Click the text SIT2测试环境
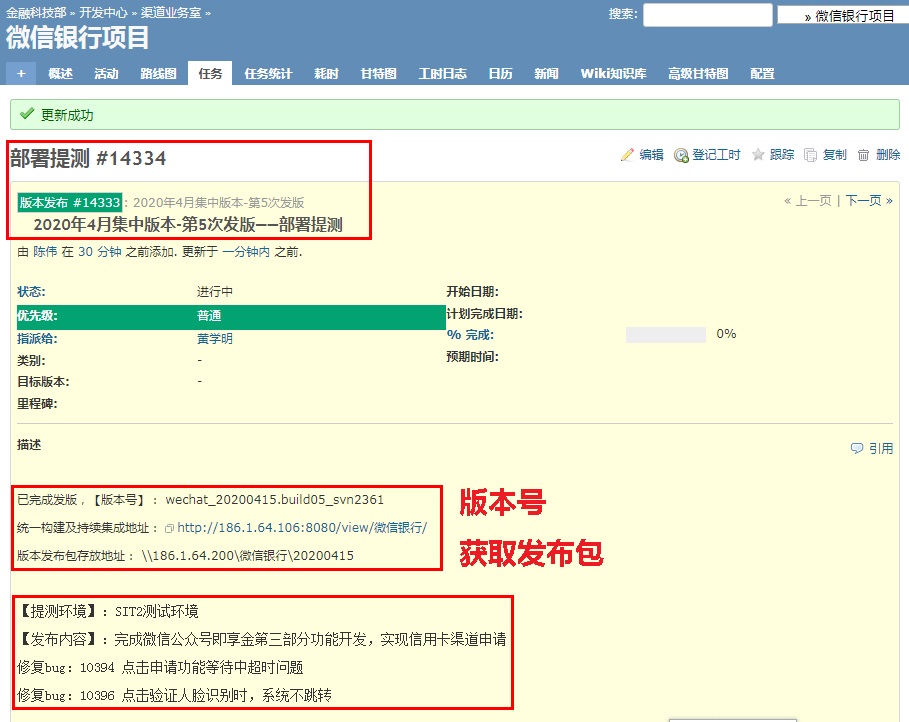The image size is (909, 722). click(x=157, y=611)
